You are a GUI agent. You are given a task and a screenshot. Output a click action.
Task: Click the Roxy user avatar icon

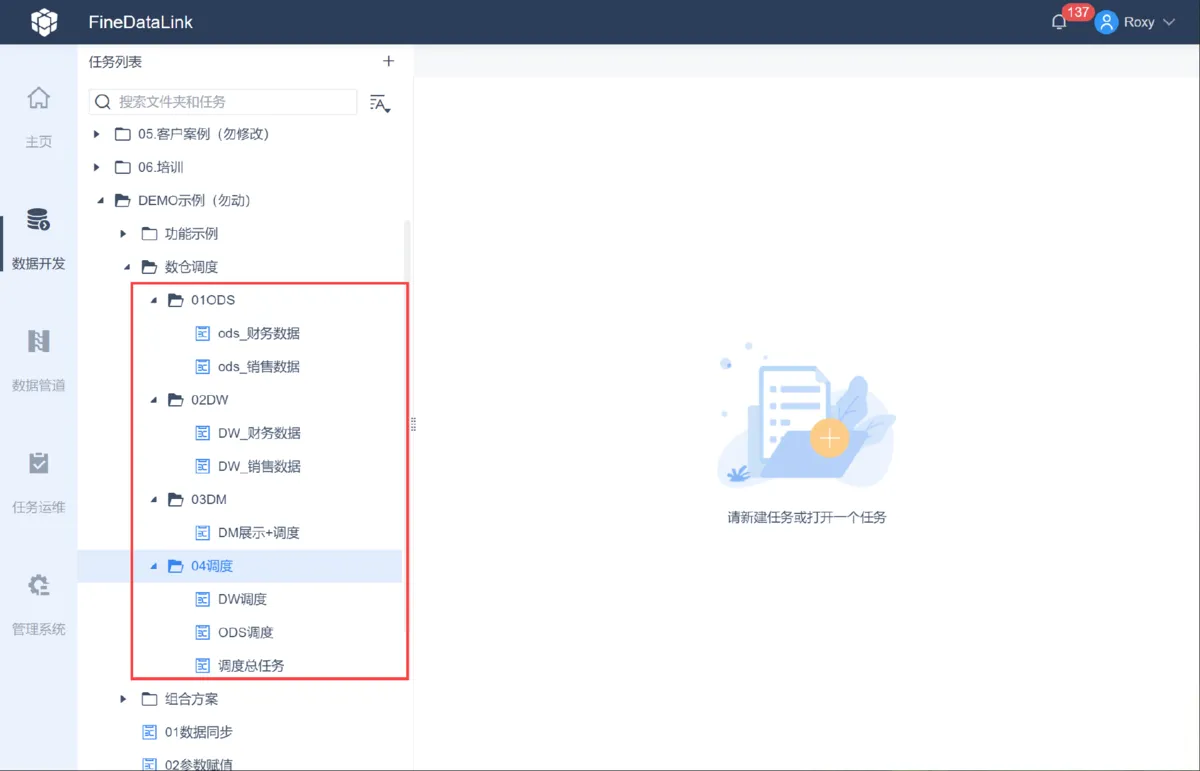click(1106, 22)
